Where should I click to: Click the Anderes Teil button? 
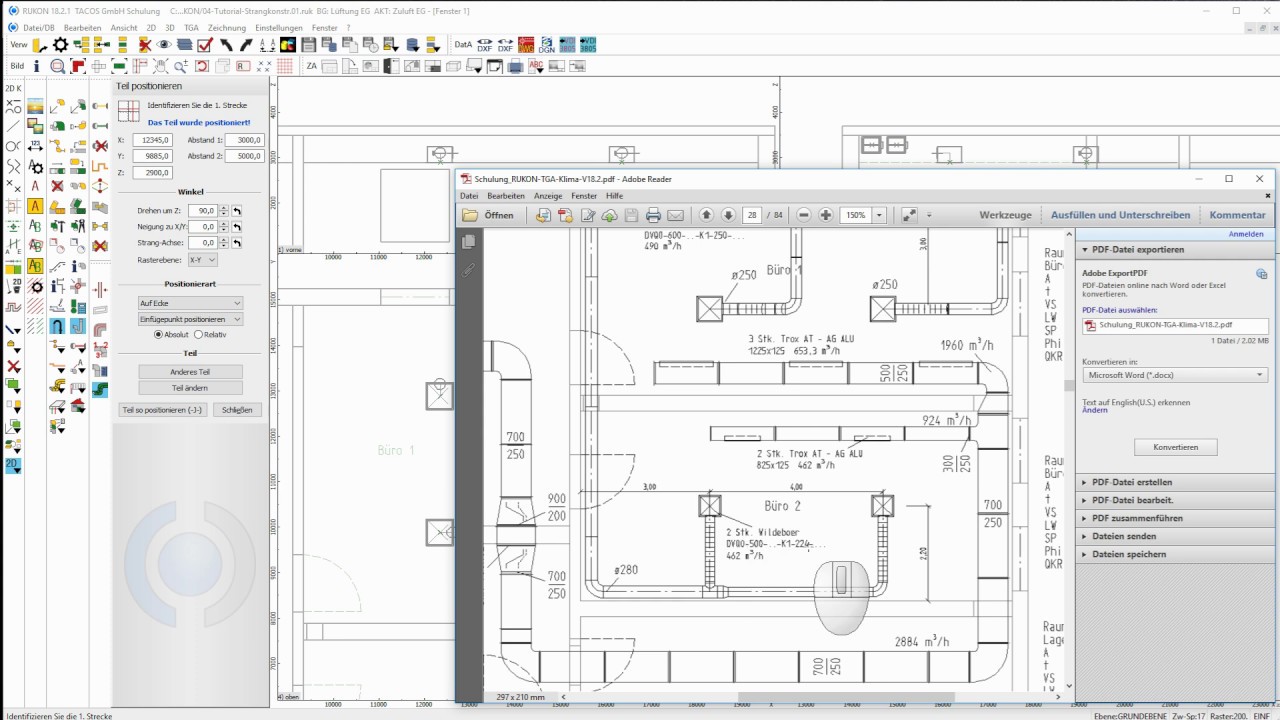click(190, 372)
